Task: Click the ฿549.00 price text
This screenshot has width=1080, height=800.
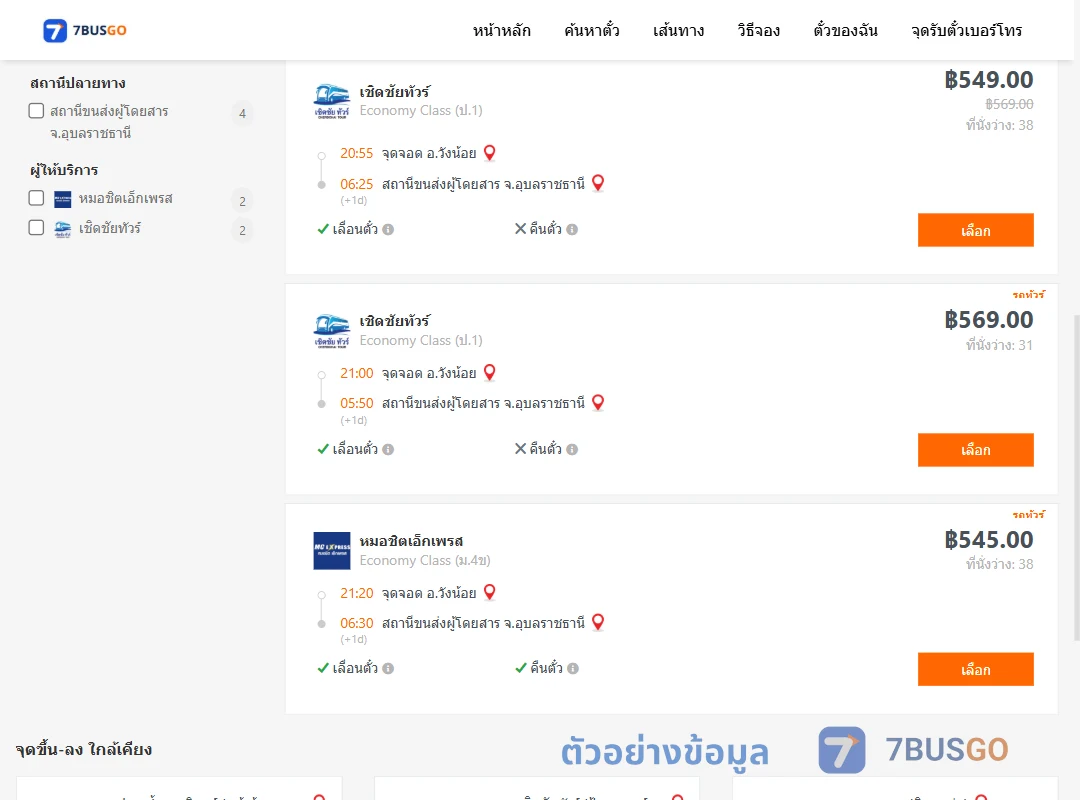Action: [988, 80]
